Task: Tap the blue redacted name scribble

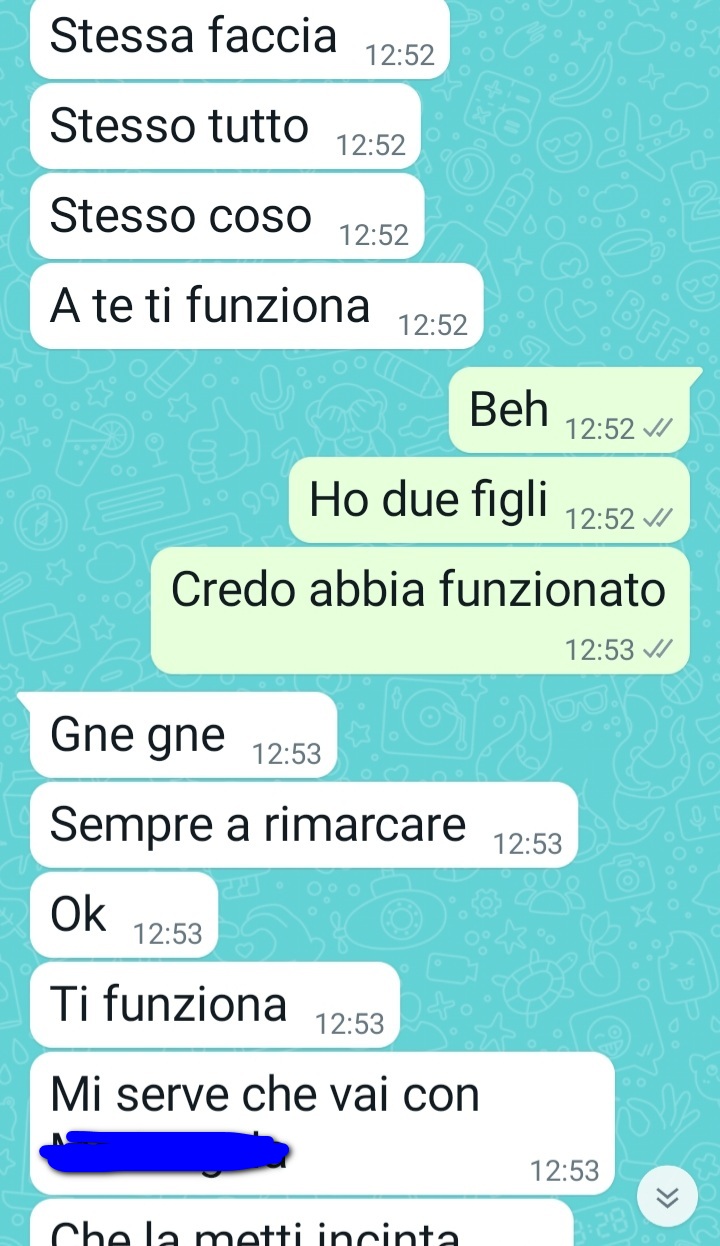Action: click(x=165, y=1150)
